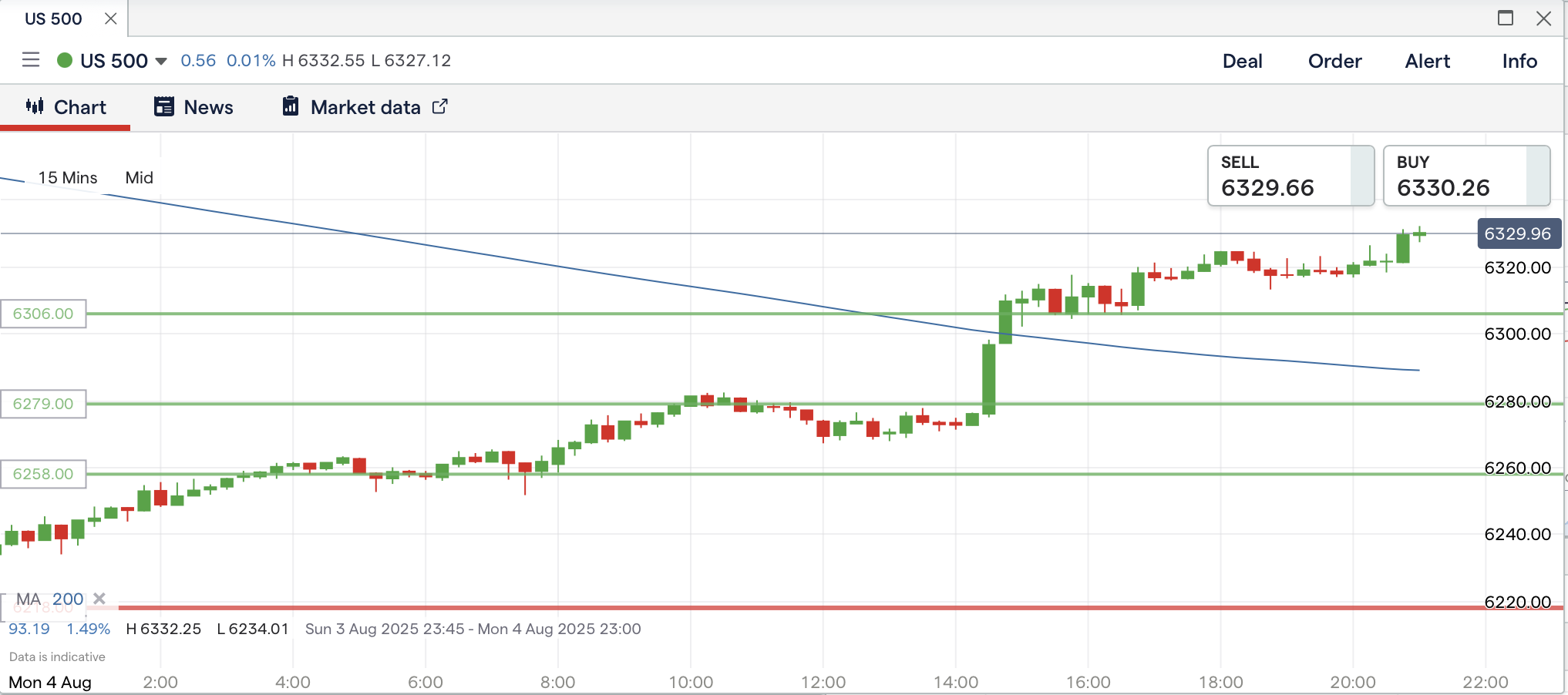The width and height of the screenshot is (1568, 695).
Task: Click the News newspaper icon
Action: click(164, 106)
